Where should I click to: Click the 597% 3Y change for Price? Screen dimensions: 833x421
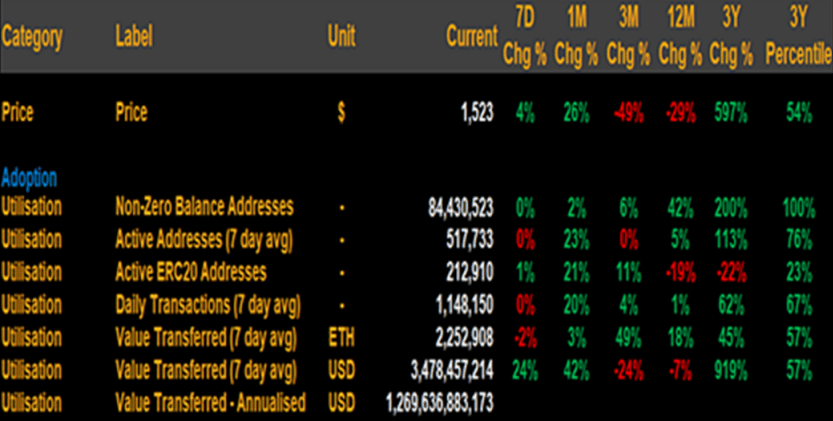pos(730,113)
